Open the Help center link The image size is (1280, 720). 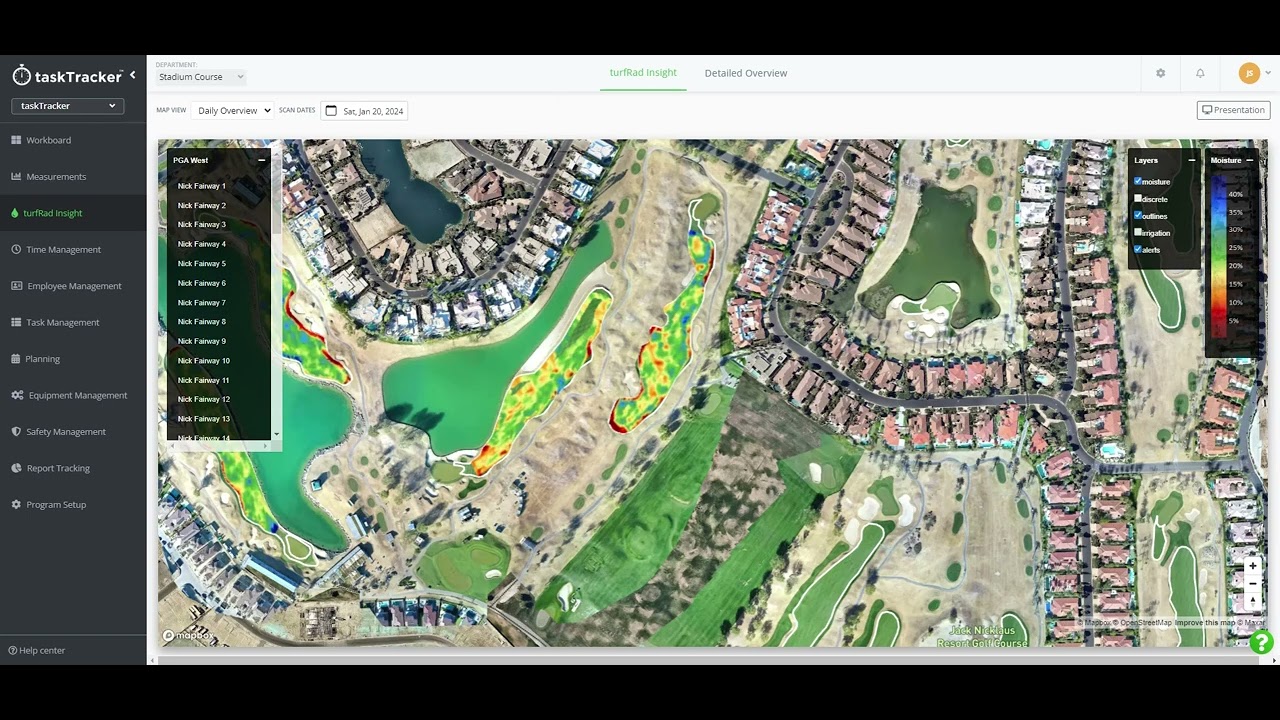point(37,651)
